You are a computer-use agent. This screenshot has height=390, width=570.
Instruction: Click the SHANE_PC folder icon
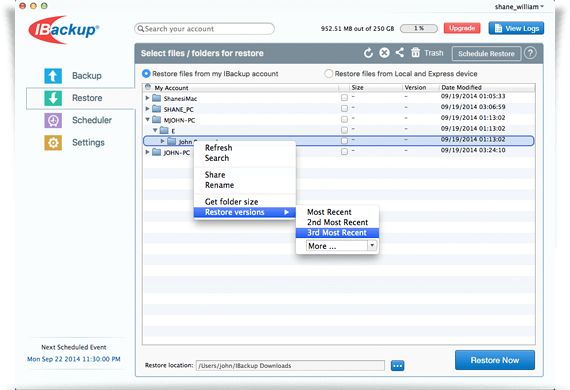click(157, 109)
